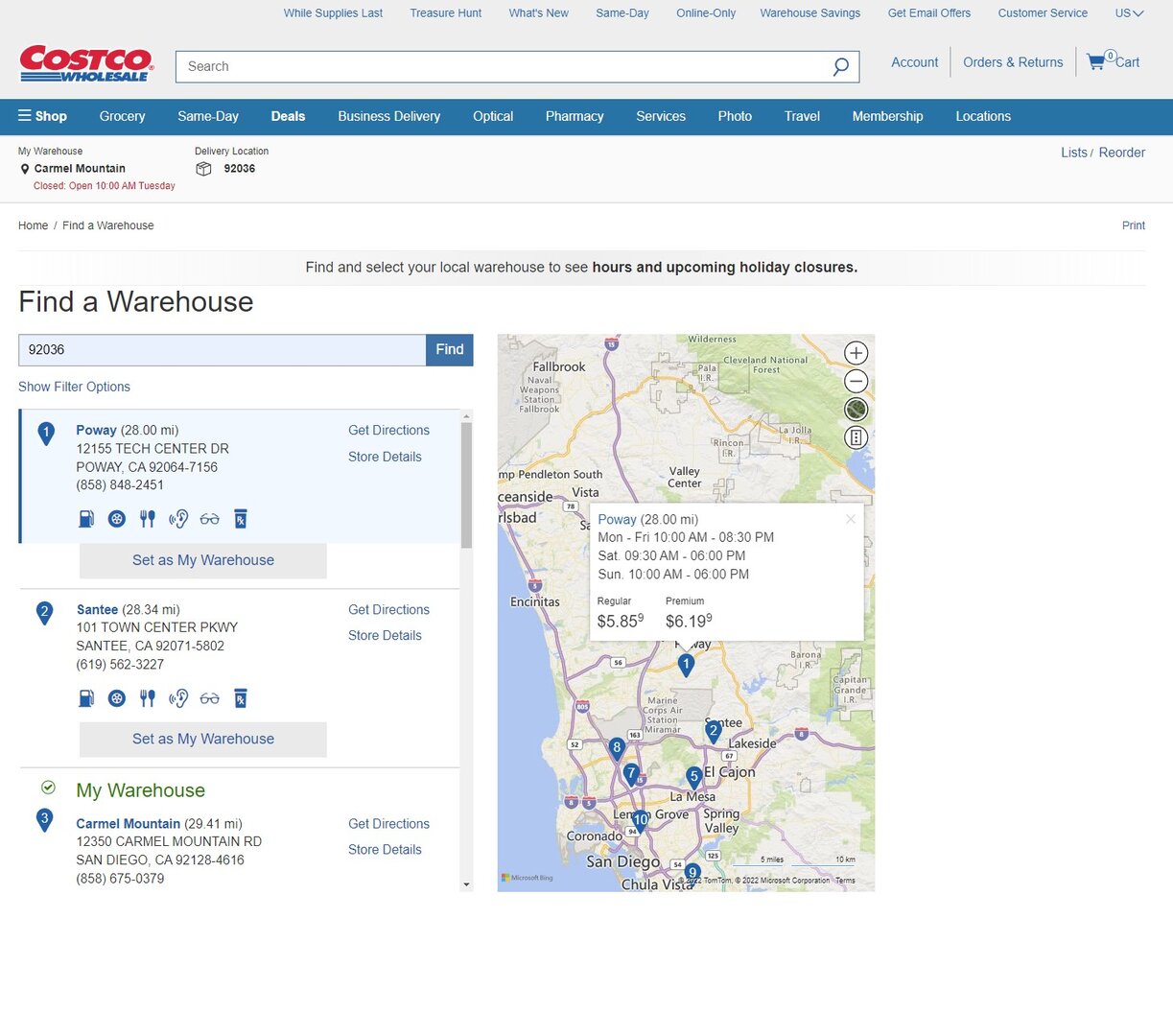Viewport: 1173px width, 1036px height.
Task: Zoom in on the map
Action: pos(856,353)
